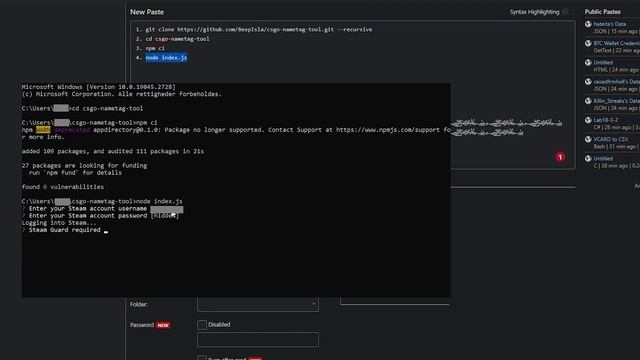Open the Lab18-3-2 public paste
This screenshot has width=640, height=360.
point(606,120)
